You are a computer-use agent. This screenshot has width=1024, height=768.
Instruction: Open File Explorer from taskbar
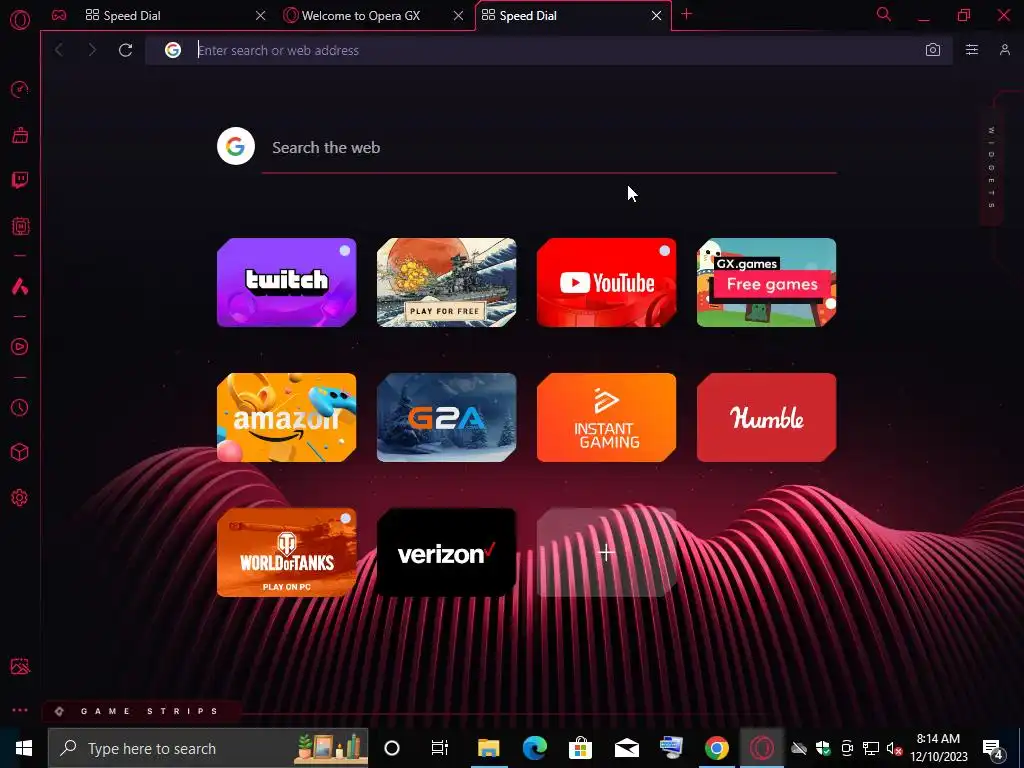tap(488, 748)
